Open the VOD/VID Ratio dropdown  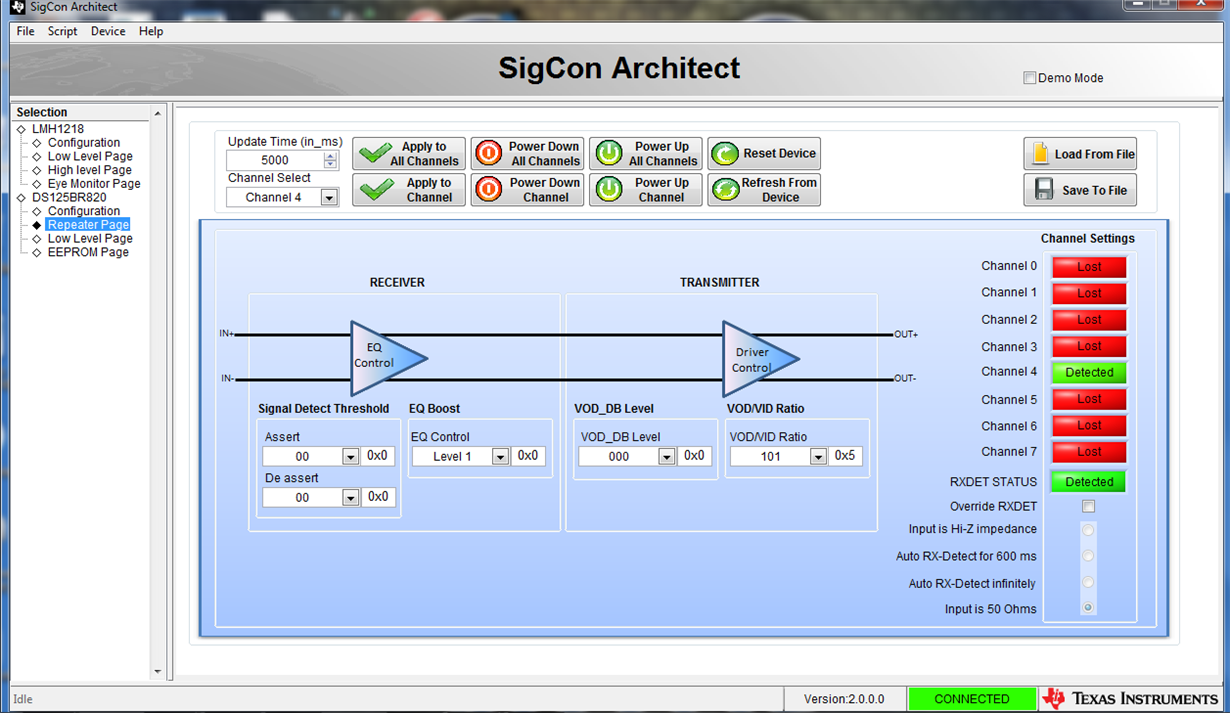[x=818, y=457]
